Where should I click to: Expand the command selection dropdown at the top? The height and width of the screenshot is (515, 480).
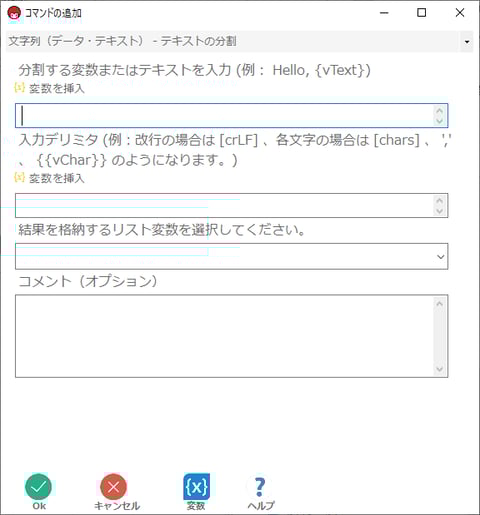point(467,42)
